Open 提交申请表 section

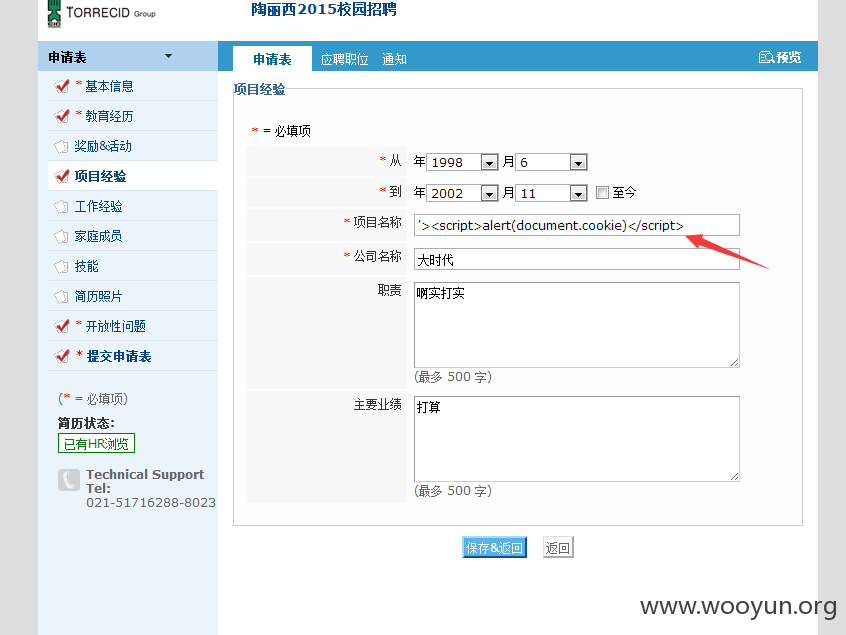119,356
